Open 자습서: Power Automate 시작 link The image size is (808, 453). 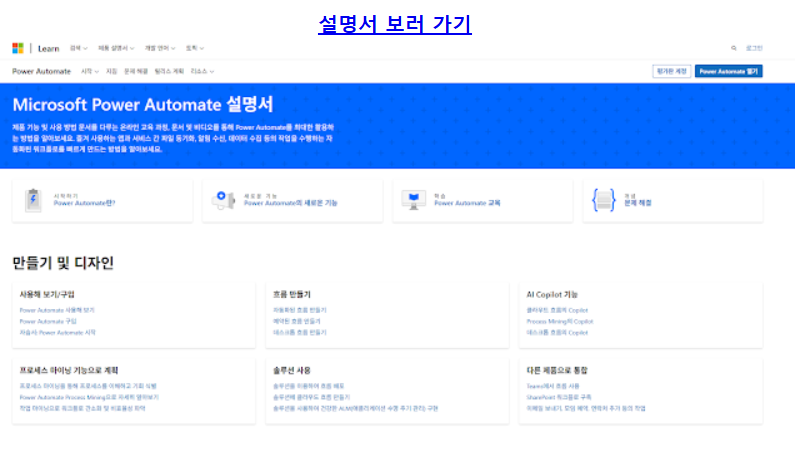click(x=57, y=332)
